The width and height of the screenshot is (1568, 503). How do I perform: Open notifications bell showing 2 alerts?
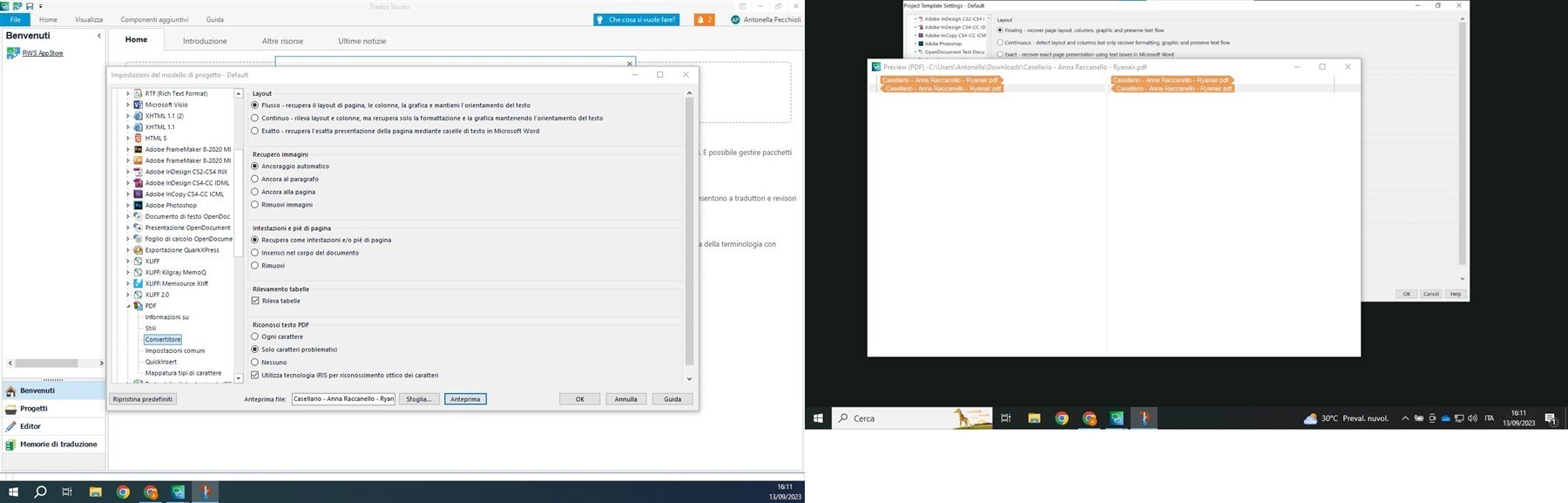704,19
